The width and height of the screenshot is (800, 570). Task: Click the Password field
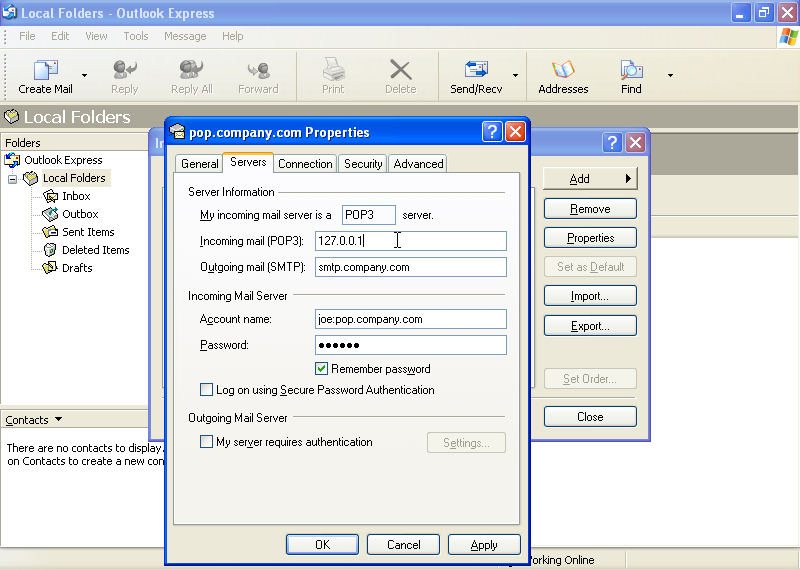pyautogui.click(x=411, y=345)
